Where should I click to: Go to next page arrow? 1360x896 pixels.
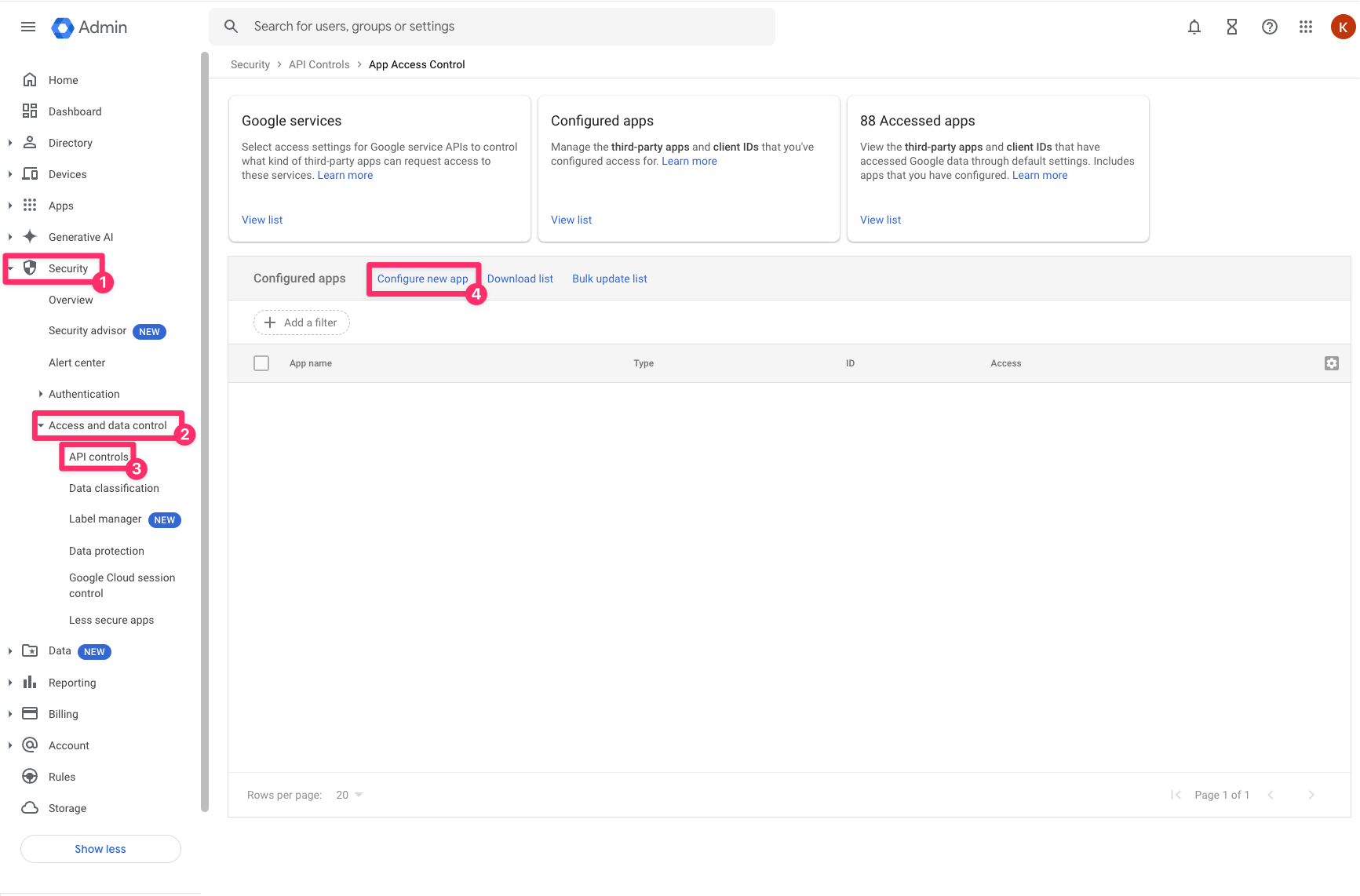[x=1311, y=795]
